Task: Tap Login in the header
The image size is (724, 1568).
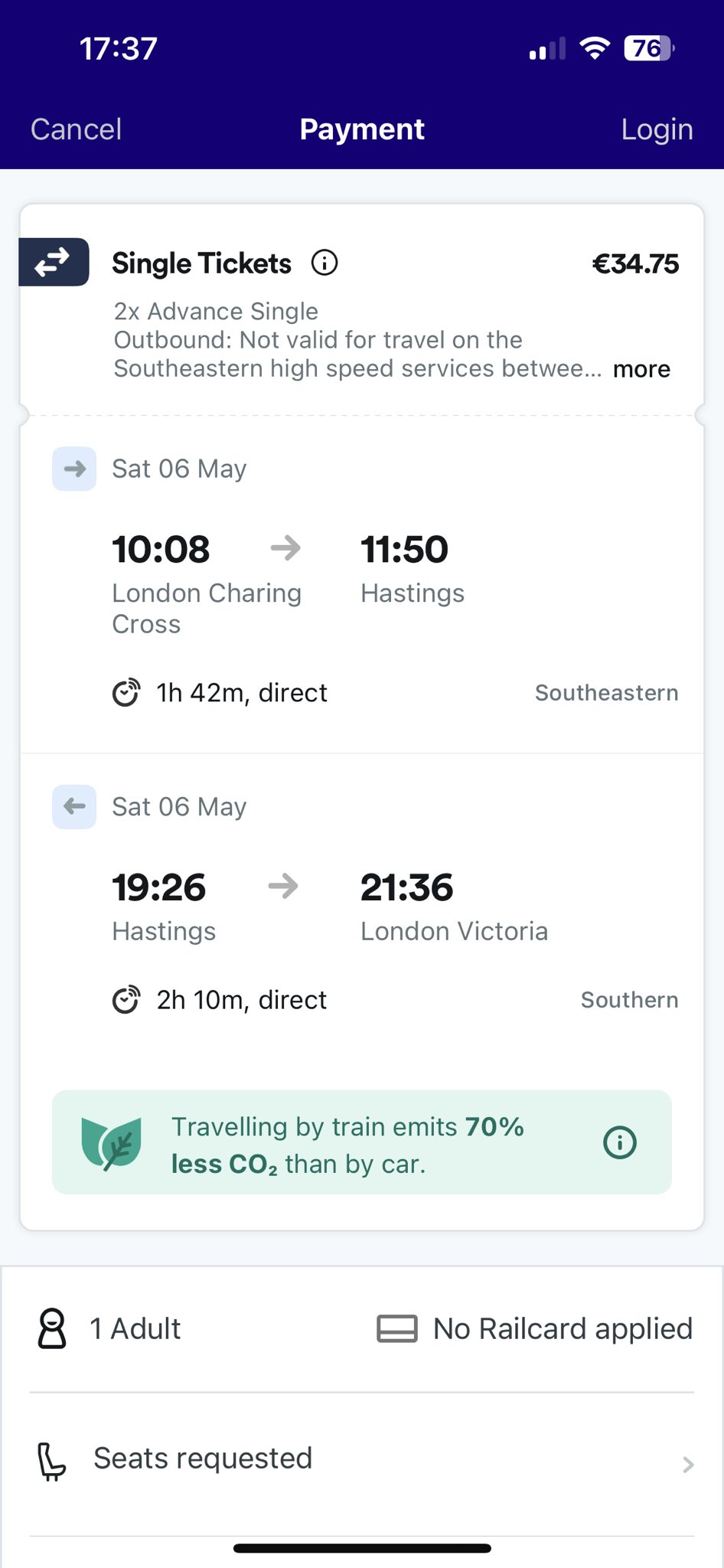Action: click(657, 129)
